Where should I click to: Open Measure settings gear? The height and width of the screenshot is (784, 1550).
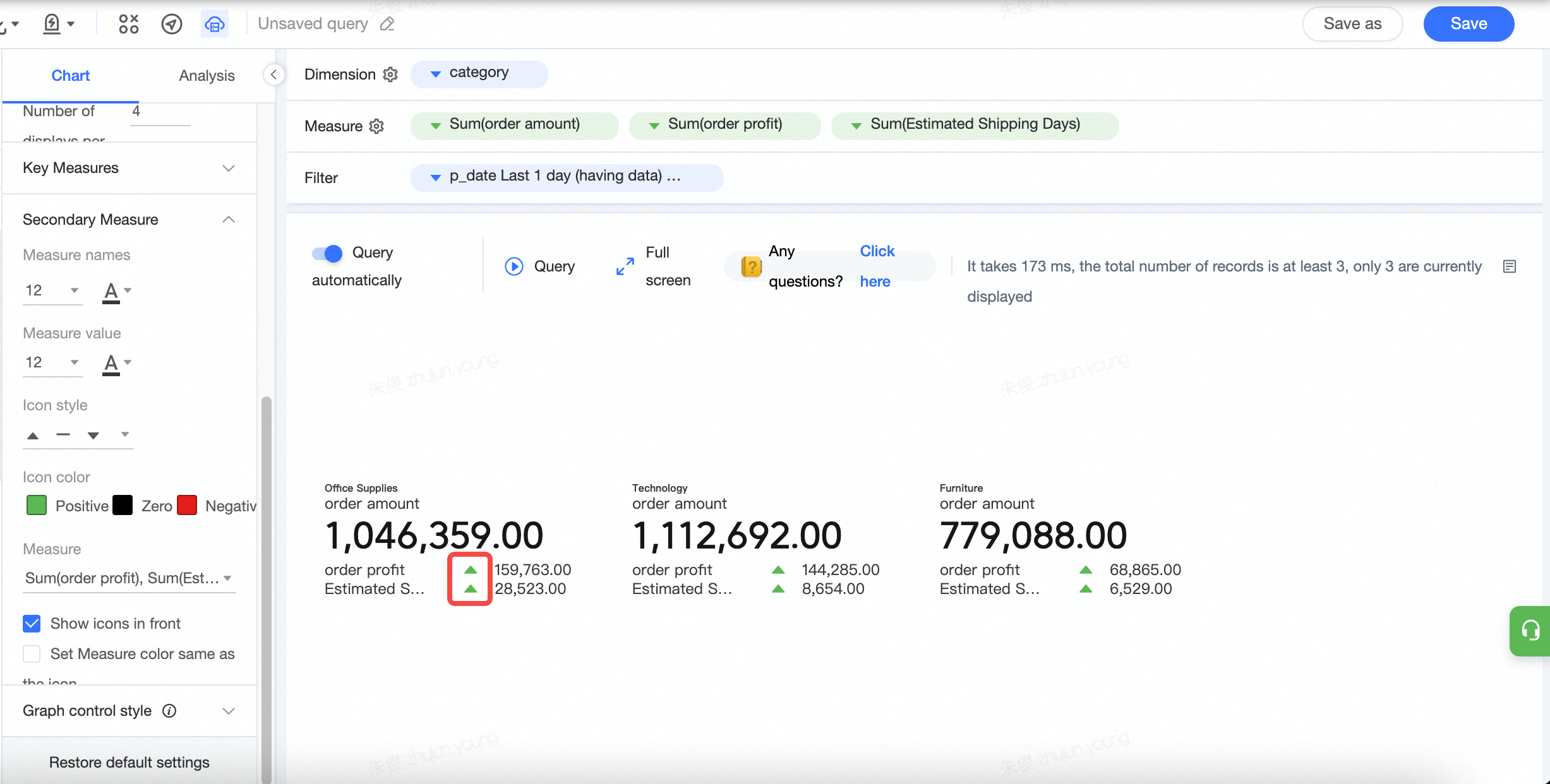(376, 126)
